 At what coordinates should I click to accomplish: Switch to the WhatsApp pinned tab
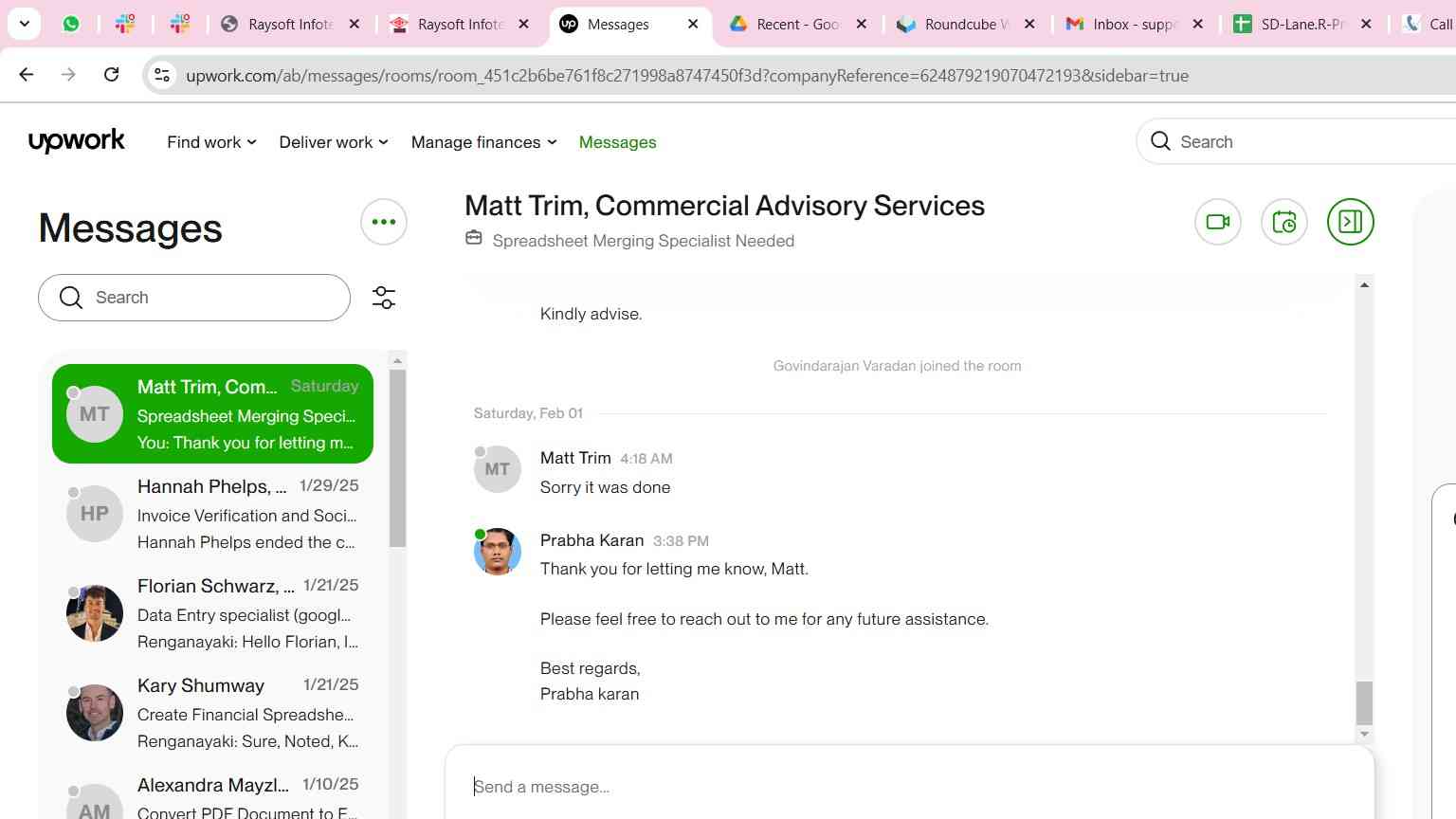[x=71, y=24]
